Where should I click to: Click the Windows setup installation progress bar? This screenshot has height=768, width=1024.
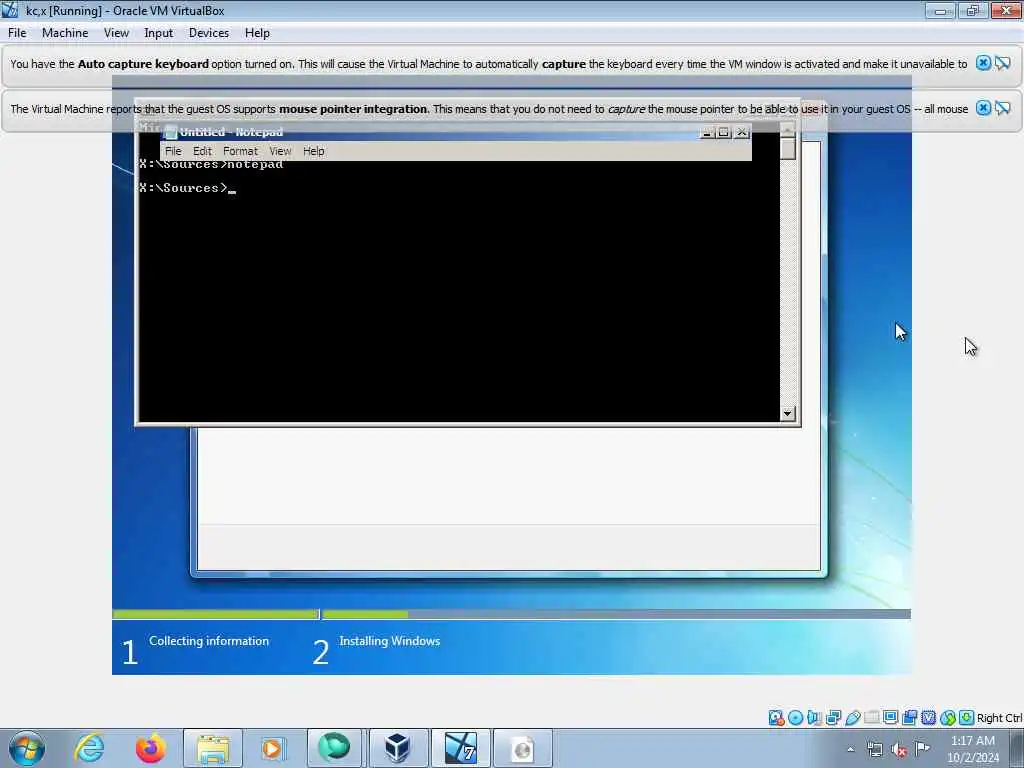coord(511,614)
